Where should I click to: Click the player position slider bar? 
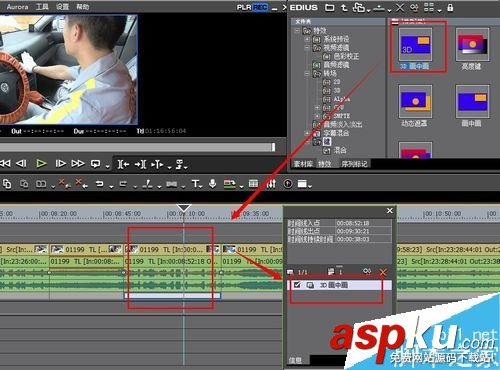137,147
